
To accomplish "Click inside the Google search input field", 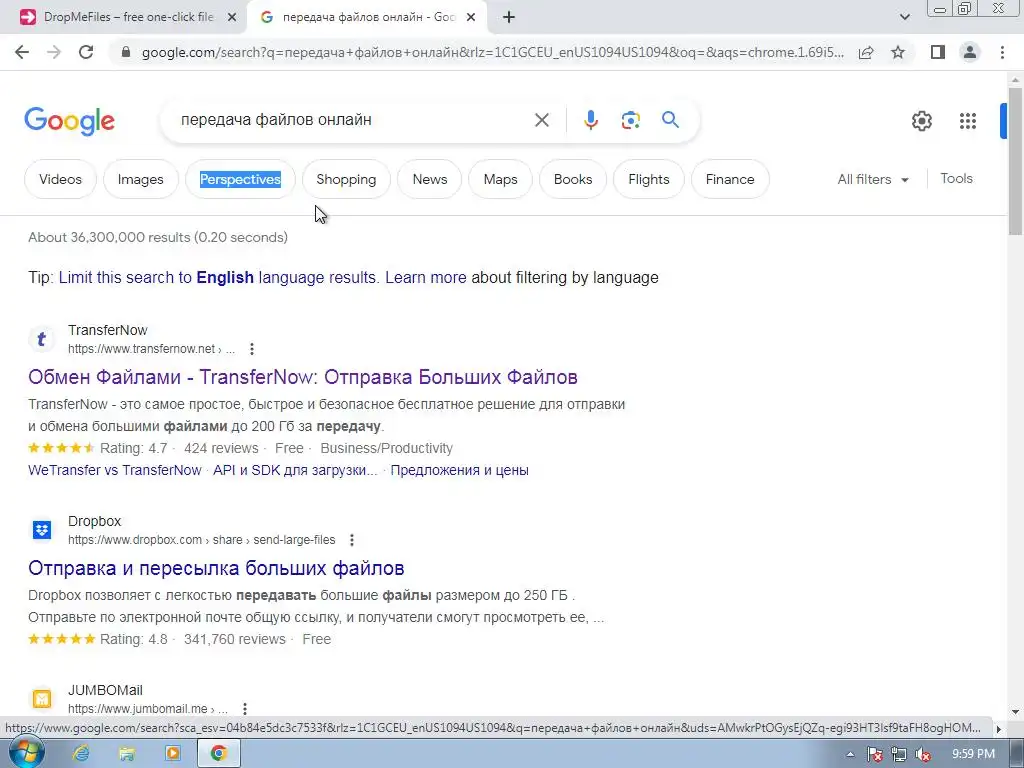I will pos(353,120).
